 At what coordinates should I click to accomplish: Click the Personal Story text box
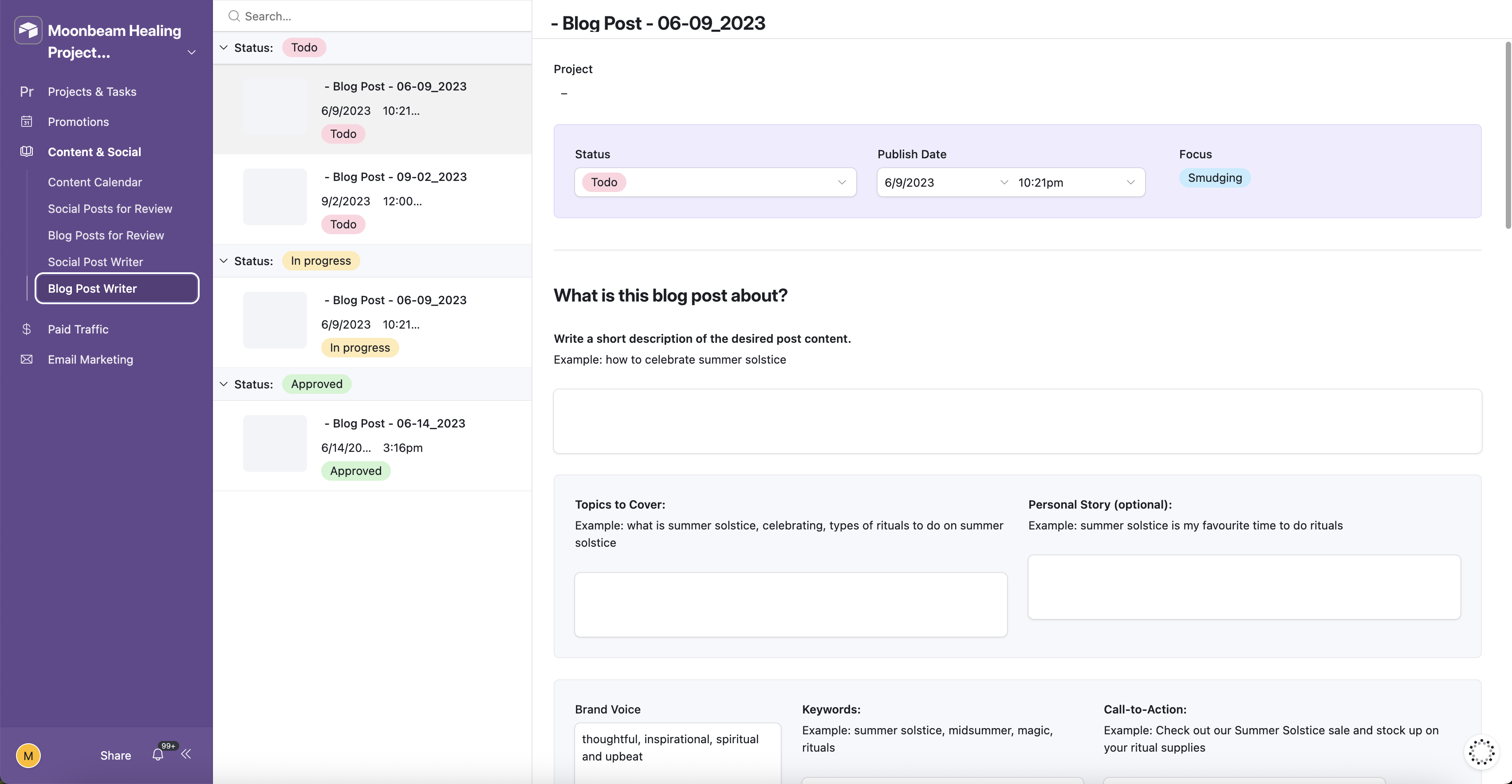pyautogui.click(x=1244, y=587)
